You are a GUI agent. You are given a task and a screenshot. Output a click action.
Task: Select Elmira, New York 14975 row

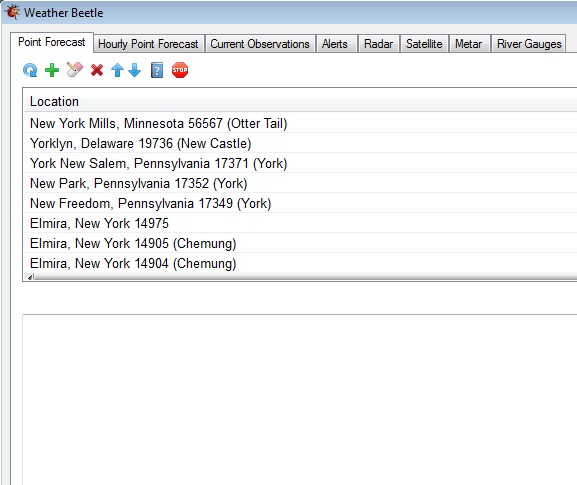click(x=300, y=223)
